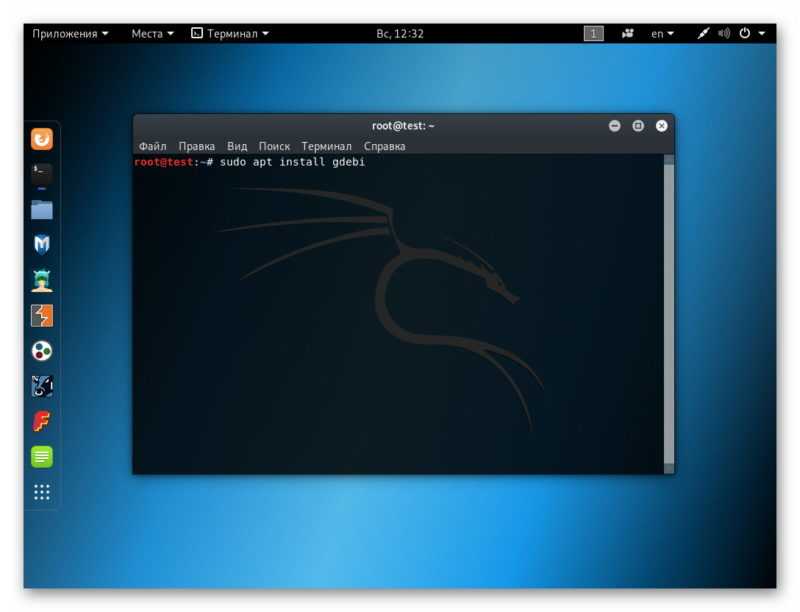This screenshot has width=800, height=612.
Task: Expand system menu arrow beside power icon
Action: [762, 34]
